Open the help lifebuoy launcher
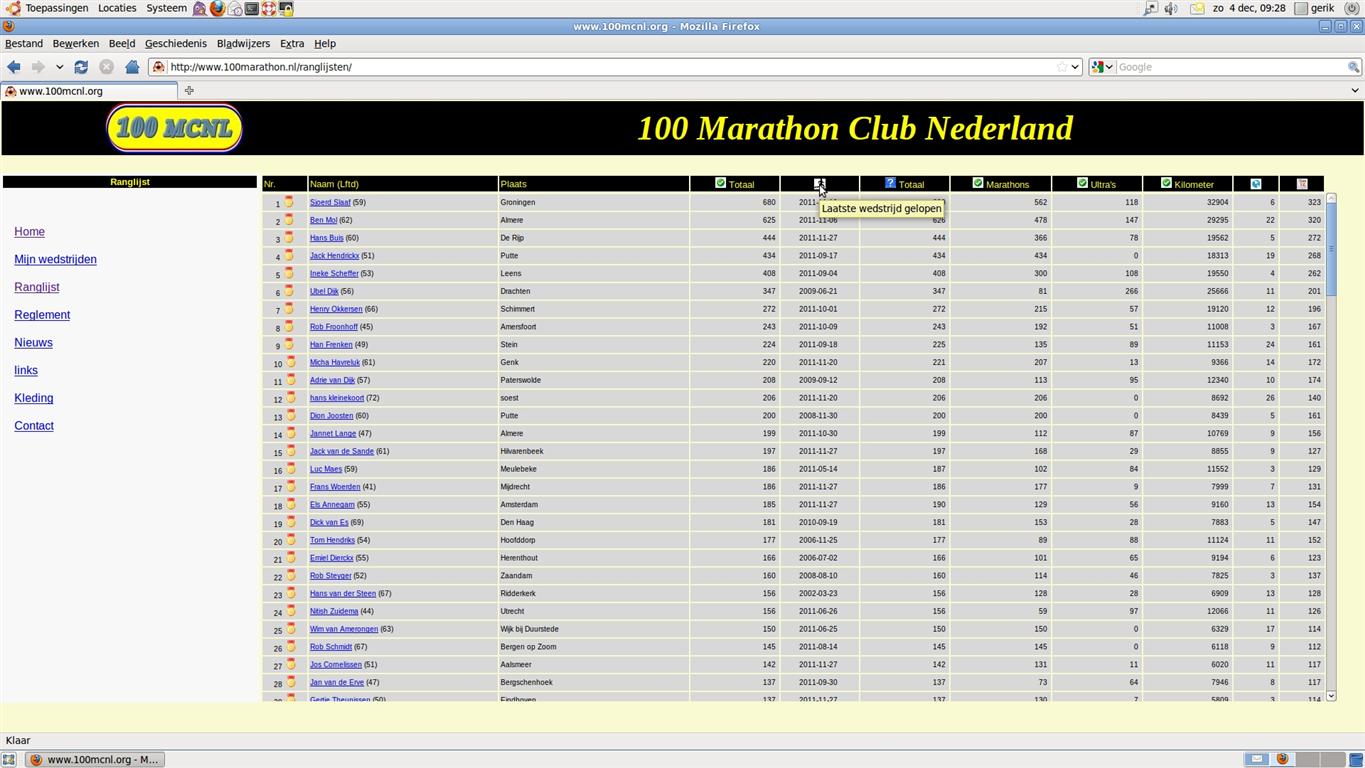The height and width of the screenshot is (768, 1365). pyautogui.click(x=269, y=9)
